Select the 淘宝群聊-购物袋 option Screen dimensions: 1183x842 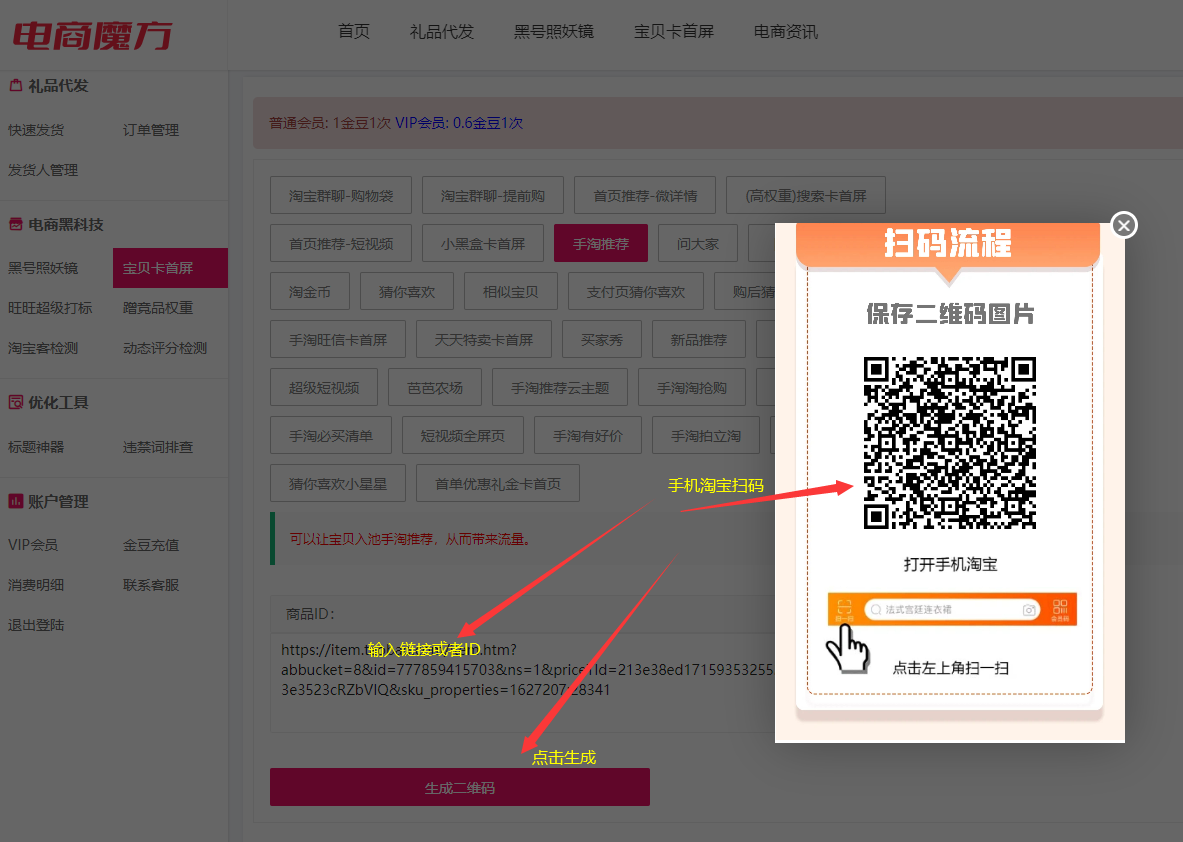(x=341, y=195)
